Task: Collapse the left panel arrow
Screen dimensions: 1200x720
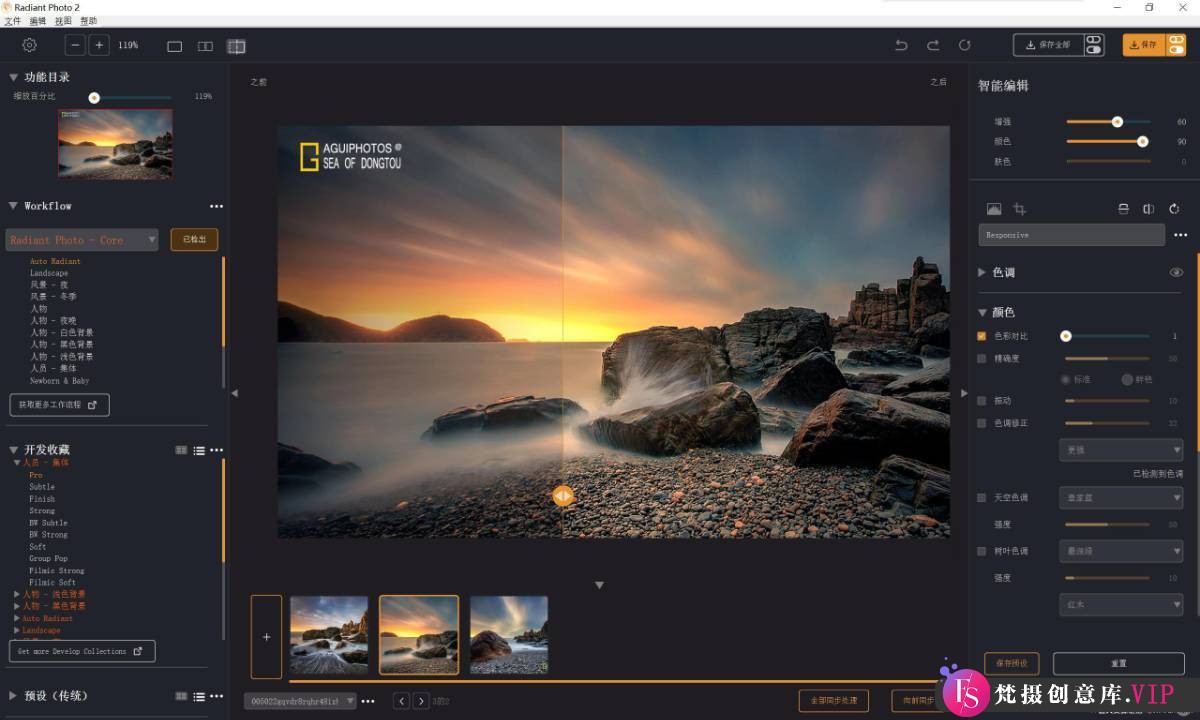Action: tap(235, 393)
